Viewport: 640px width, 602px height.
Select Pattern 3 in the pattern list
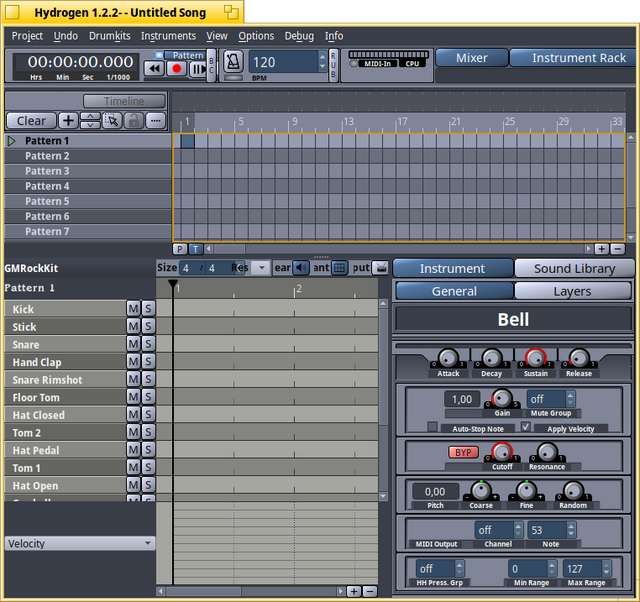[x=88, y=171]
